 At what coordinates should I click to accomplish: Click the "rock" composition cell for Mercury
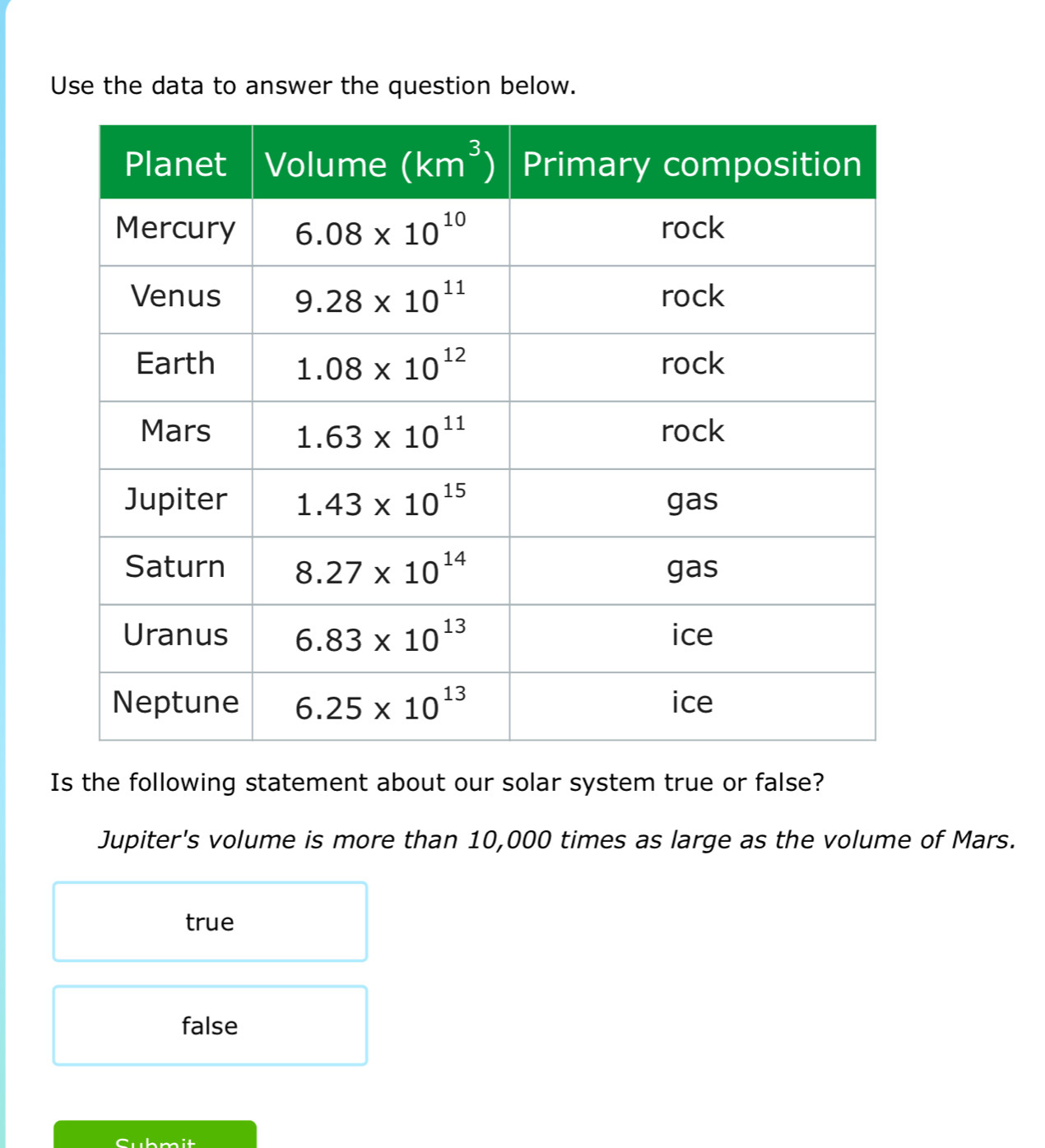click(x=692, y=228)
